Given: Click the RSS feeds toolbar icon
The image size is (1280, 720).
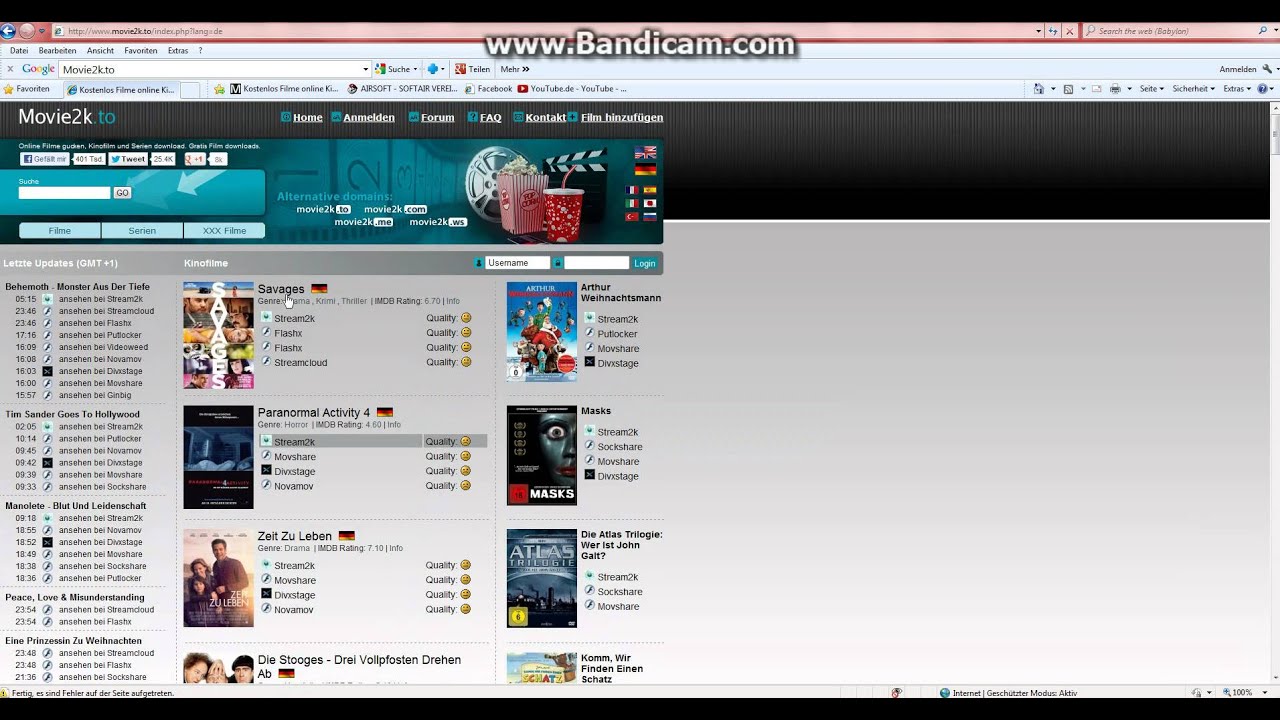Looking at the screenshot, I should click(1068, 89).
